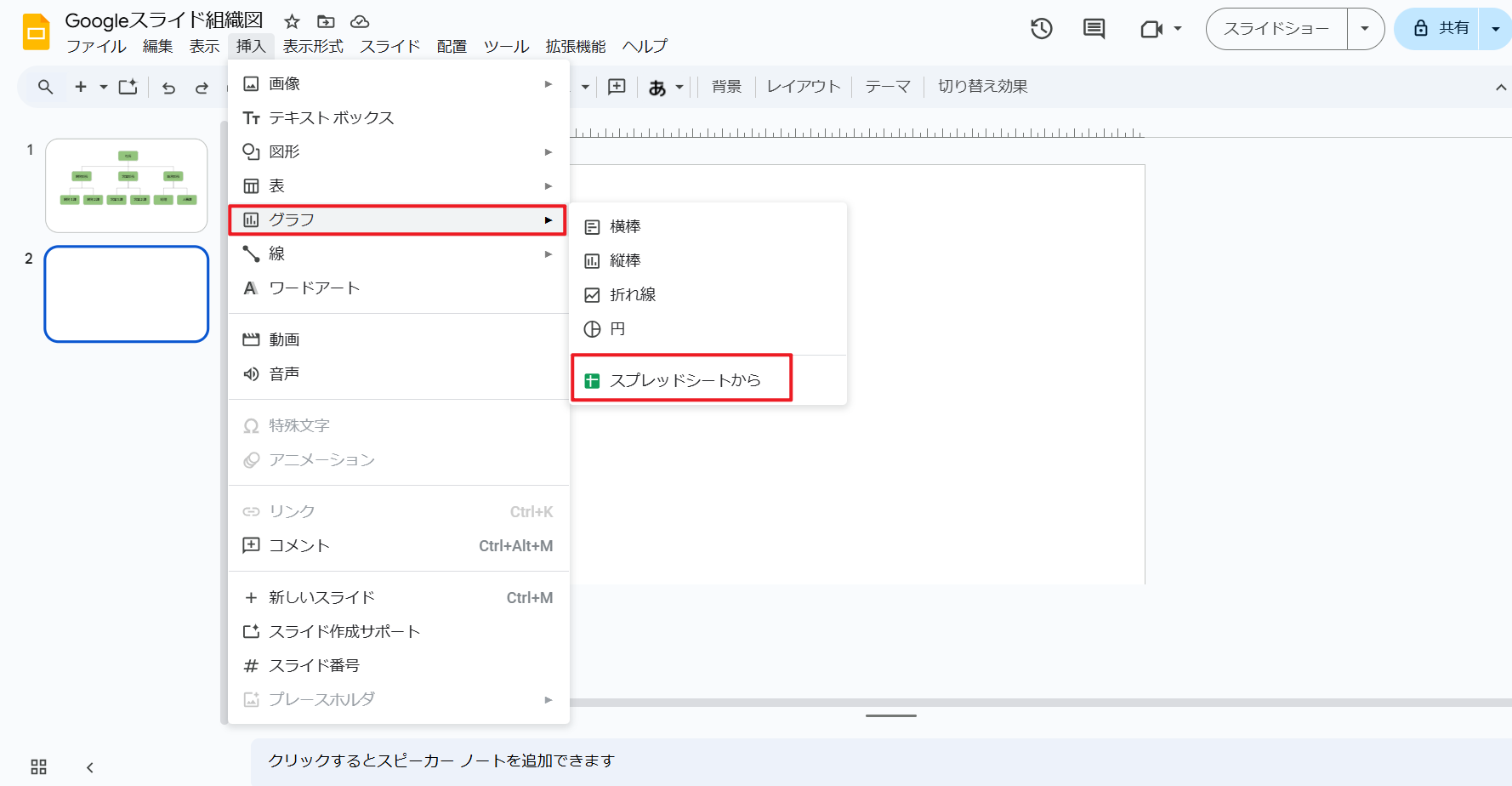The image size is (1512, 786).
Task: Insert ワードアート
Action: 398,288
